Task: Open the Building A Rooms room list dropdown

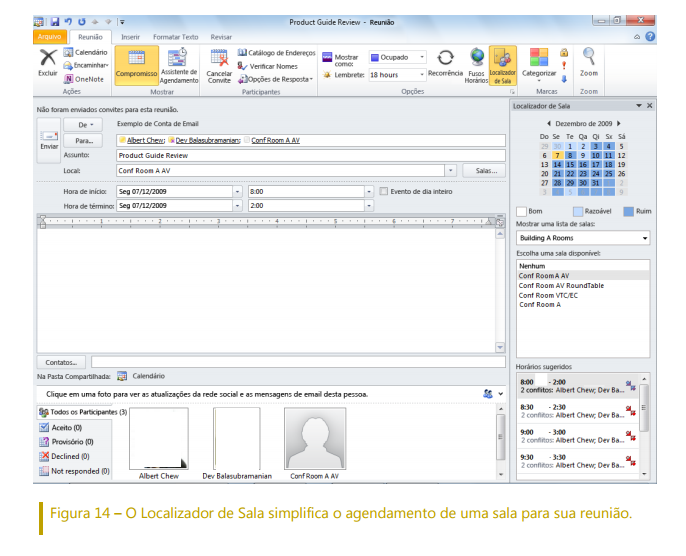Action: click(x=645, y=239)
